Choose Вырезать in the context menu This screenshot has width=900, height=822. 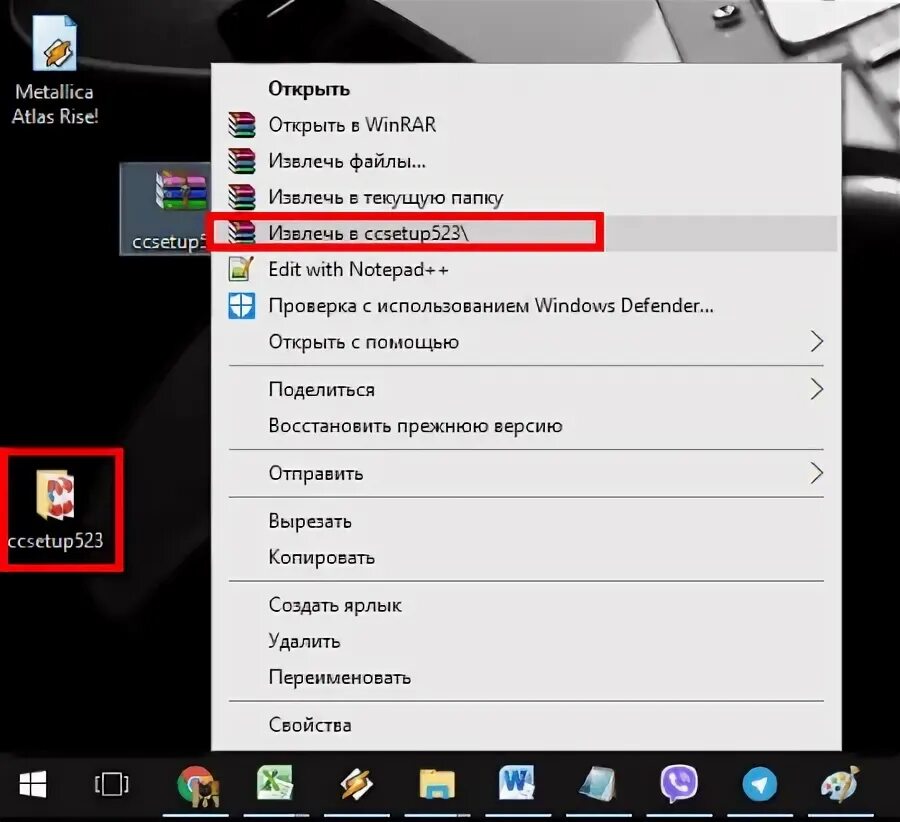[x=526, y=521]
